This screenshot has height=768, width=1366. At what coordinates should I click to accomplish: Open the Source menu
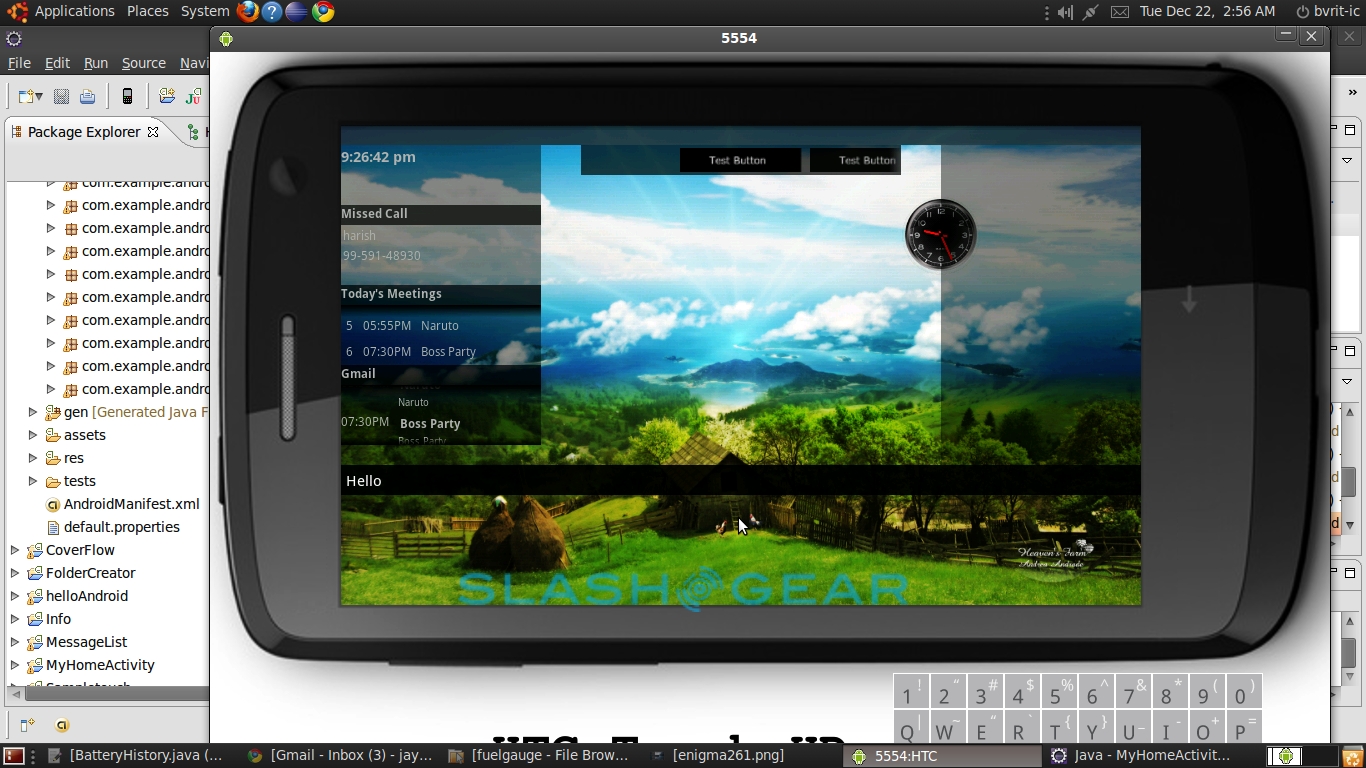tap(143, 63)
